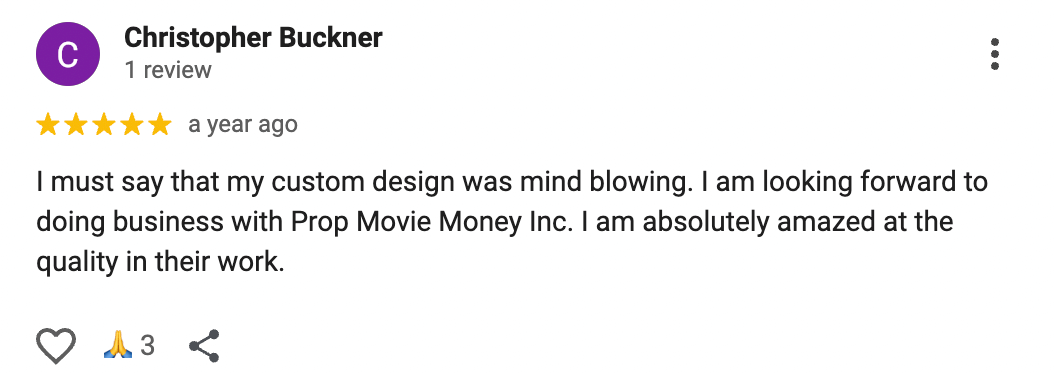Image resolution: width=1054 pixels, height=373 pixels.
Task: Click the purple C profile avatar
Action: 68,54
